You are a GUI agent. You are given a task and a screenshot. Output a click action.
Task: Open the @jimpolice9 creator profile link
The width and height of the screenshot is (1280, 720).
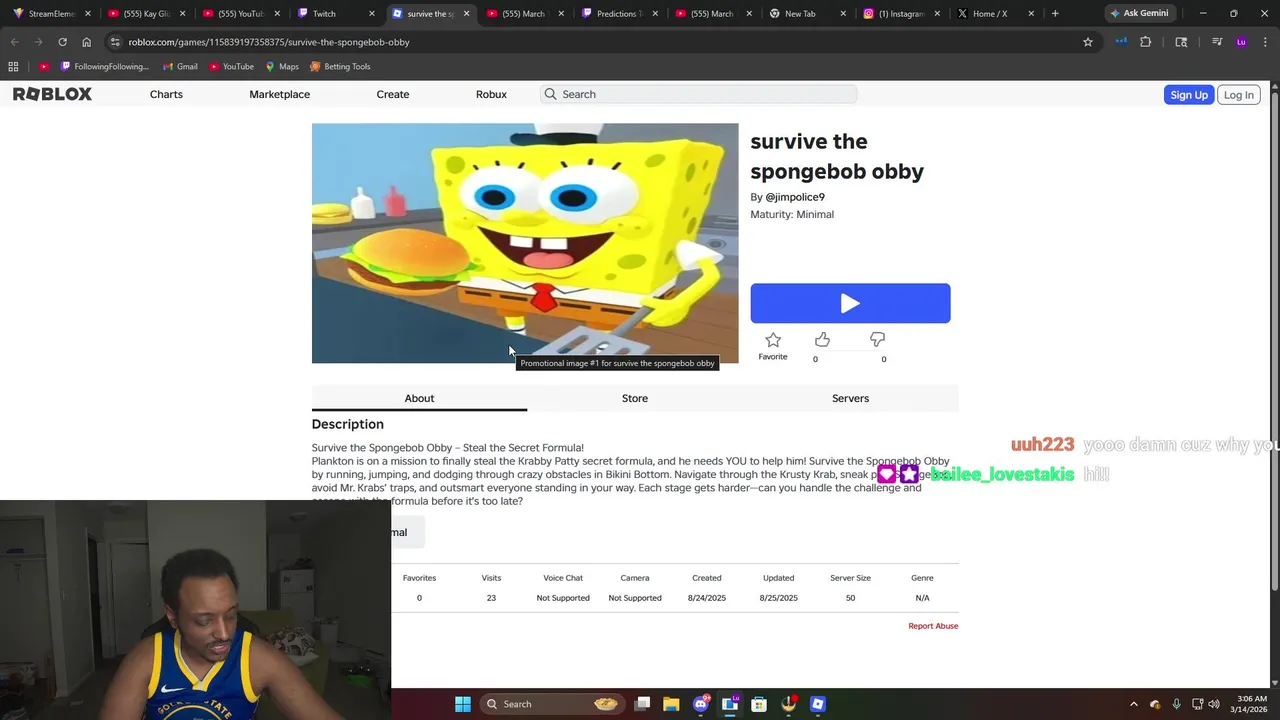click(795, 197)
